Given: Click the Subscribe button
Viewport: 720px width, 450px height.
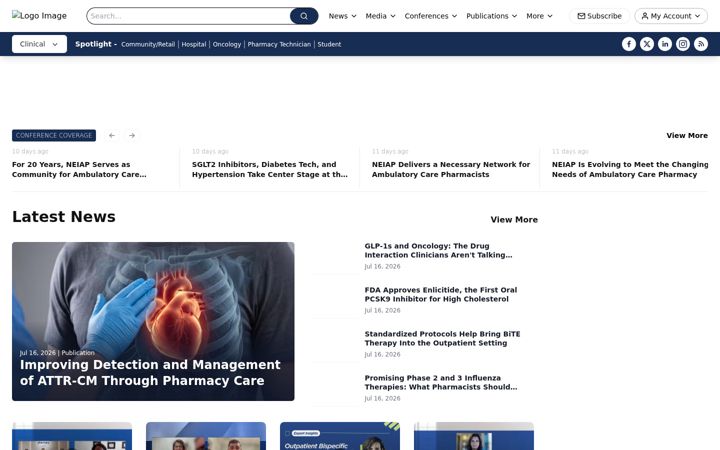Looking at the screenshot, I should coord(599,16).
